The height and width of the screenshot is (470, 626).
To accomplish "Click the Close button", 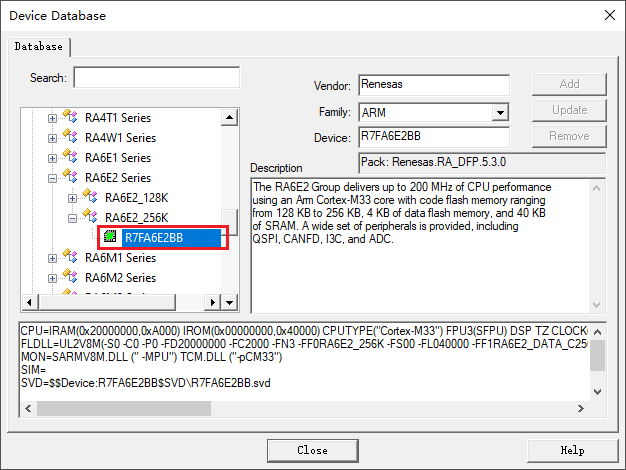I will tap(313, 450).
